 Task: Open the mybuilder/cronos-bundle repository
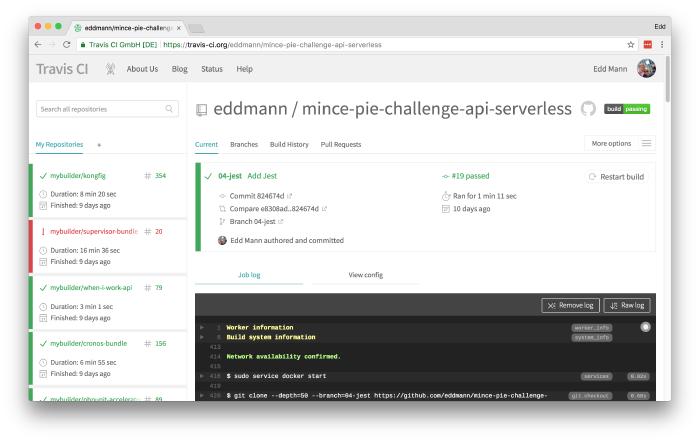coord(88,343)
